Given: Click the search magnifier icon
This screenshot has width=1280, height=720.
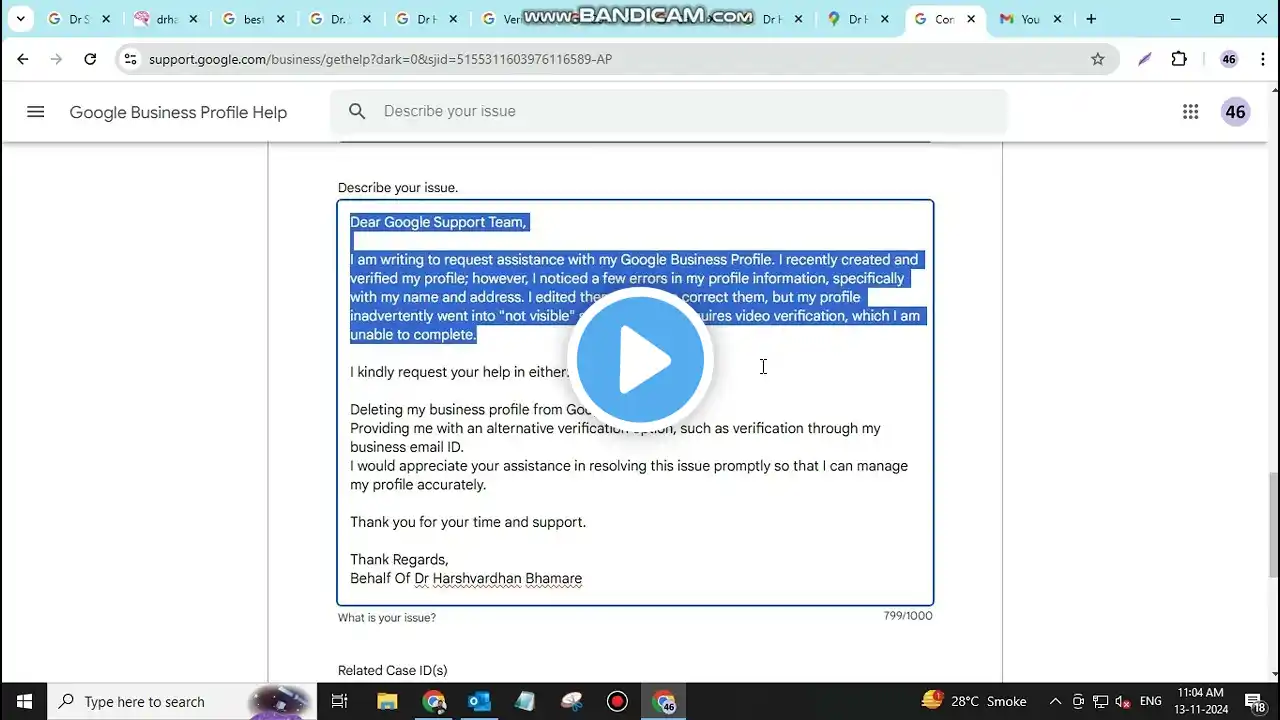Looking at the screenshot, I should pyautogui.click(x=357, y=111).
